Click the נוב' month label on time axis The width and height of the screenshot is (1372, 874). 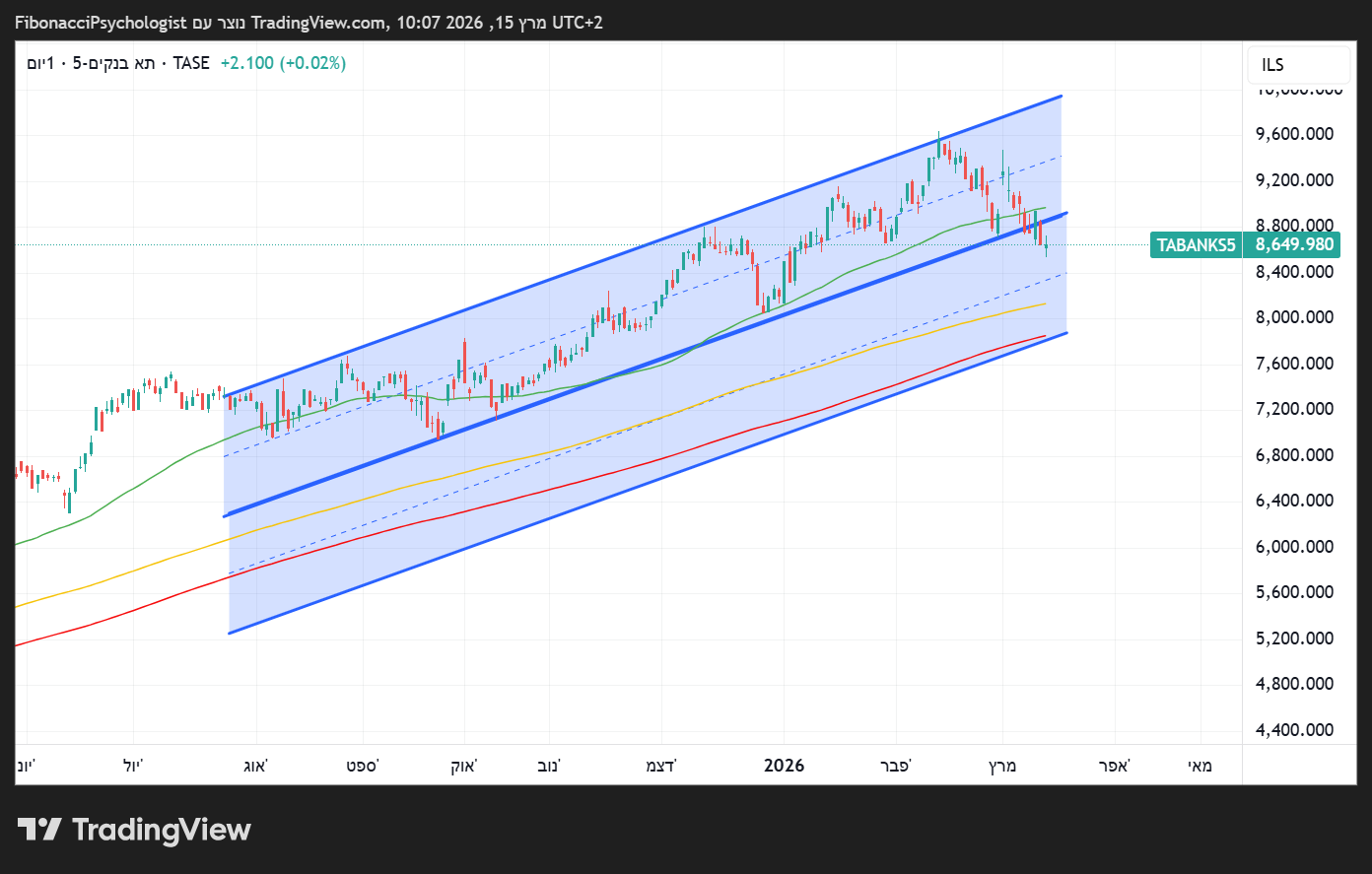(x=549, y=766)
